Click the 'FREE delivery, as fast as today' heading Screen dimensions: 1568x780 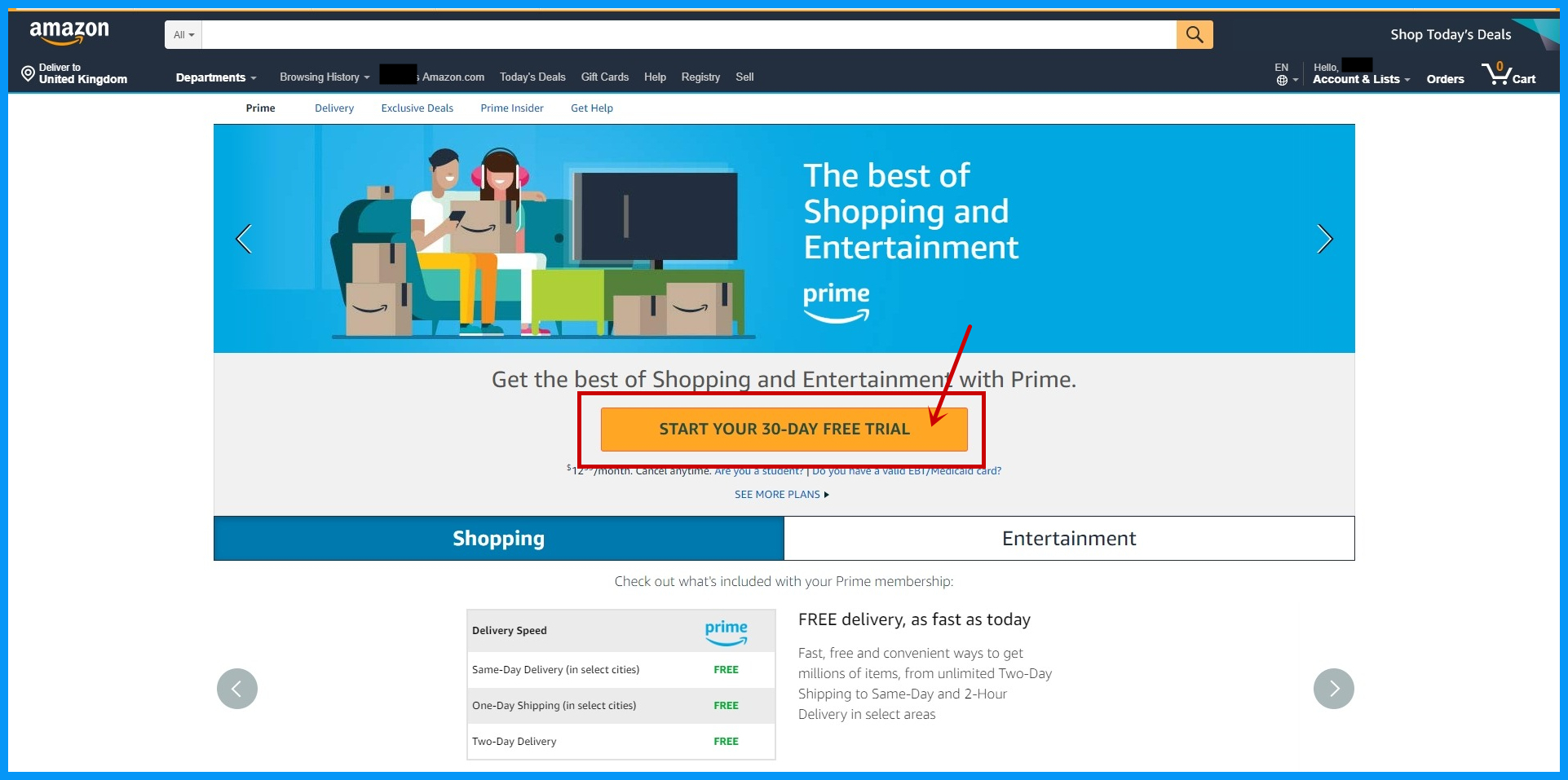pyautogui.click(x=914, y=619)
